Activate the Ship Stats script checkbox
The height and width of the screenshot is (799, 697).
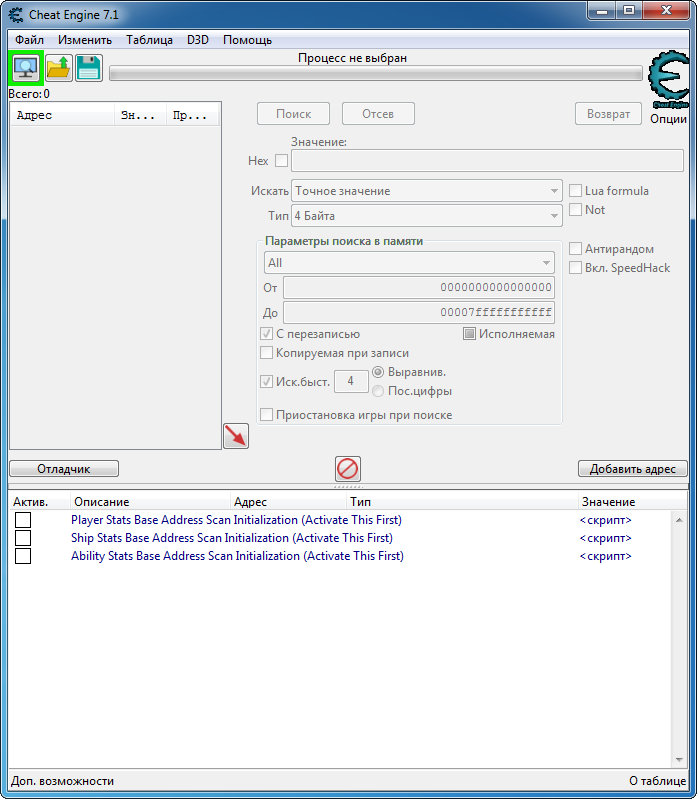(x=23, y=538)
